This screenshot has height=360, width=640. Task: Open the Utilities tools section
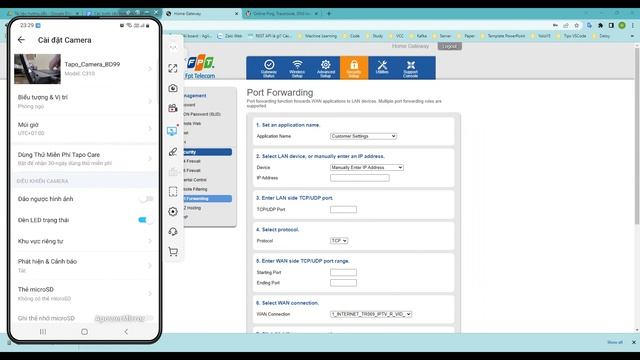point(382,68)
